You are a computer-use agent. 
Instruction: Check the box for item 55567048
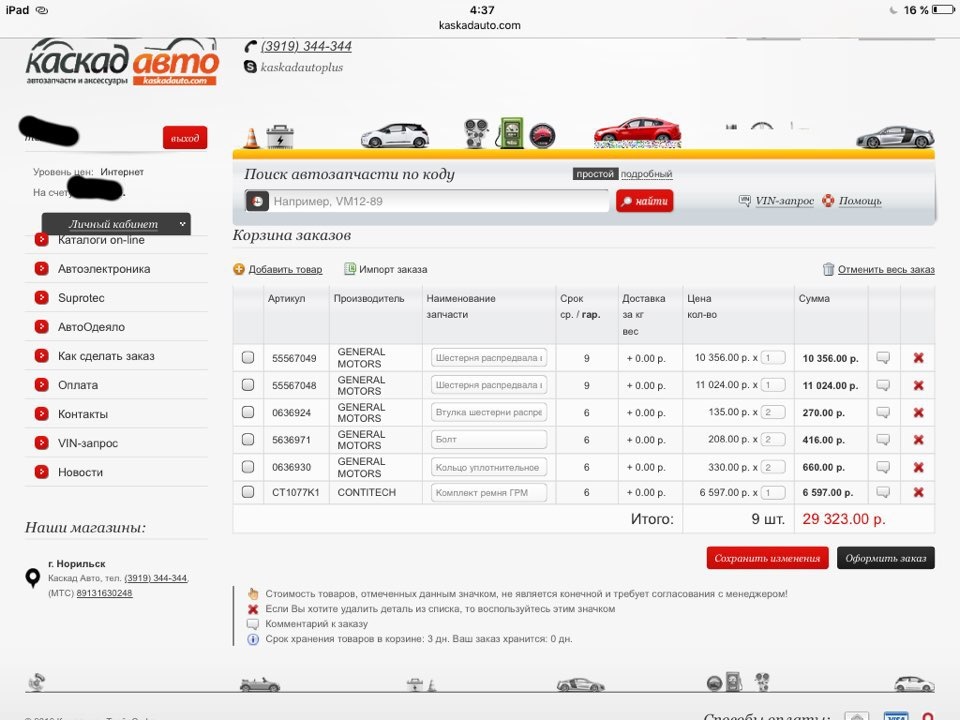(248, 384)
